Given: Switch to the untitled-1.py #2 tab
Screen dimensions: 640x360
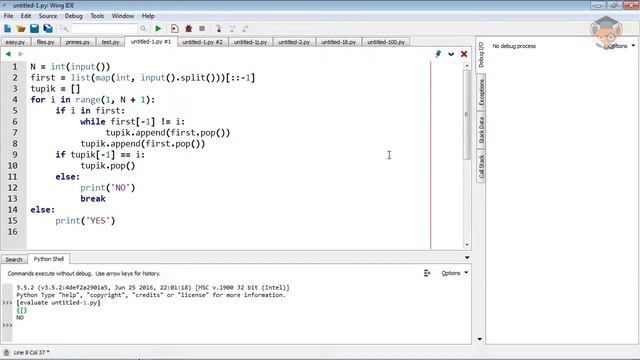Looking at the screenshot, I should point(202,42).
